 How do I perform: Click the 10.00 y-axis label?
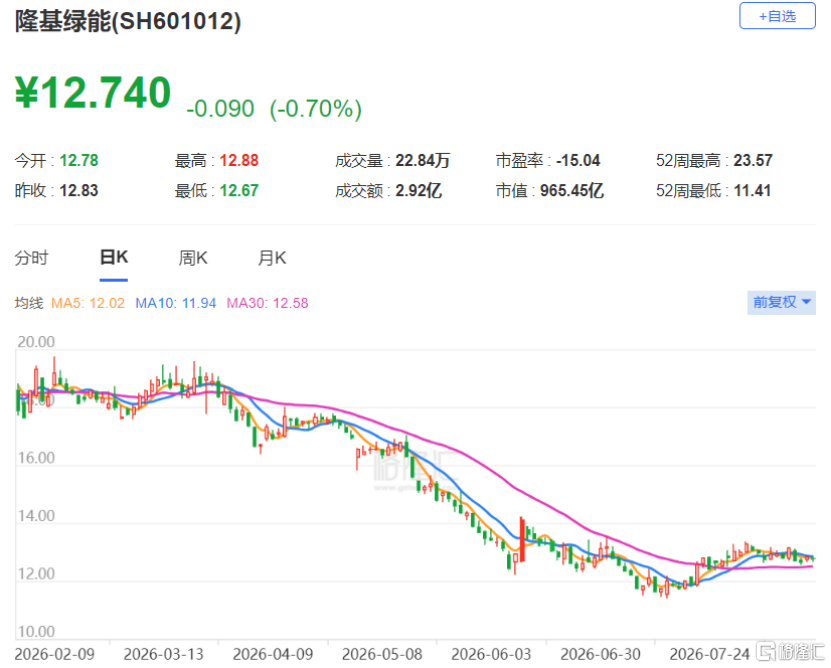(x=36, y=632)
